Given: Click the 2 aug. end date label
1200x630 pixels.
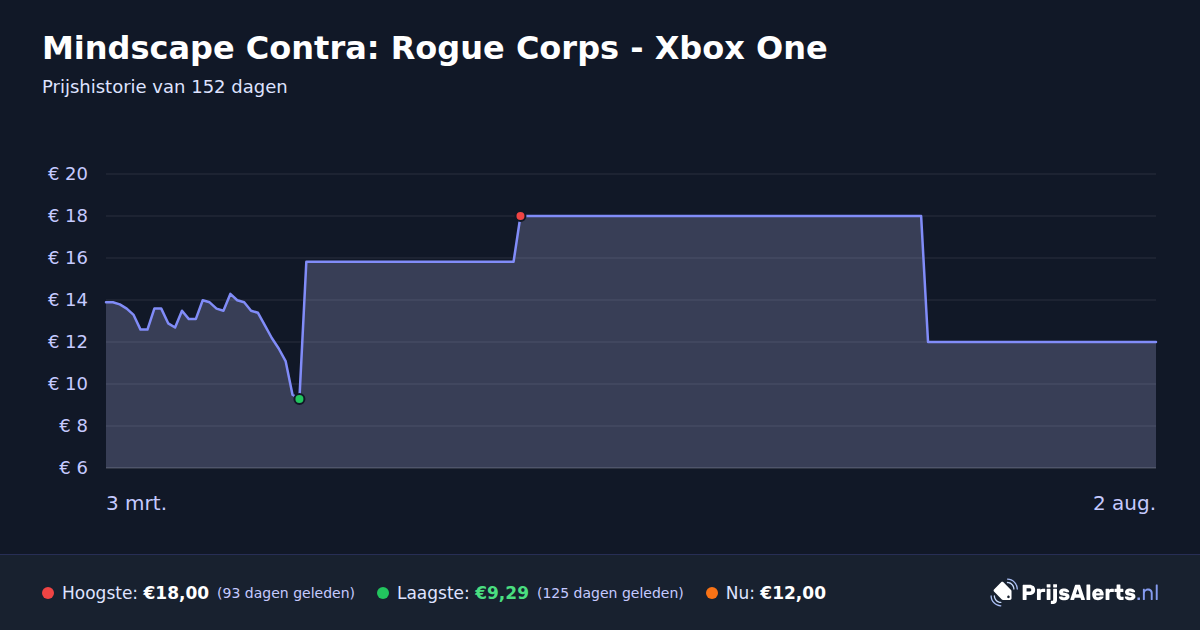Looking at the screenshot, I should [1124, 503].
